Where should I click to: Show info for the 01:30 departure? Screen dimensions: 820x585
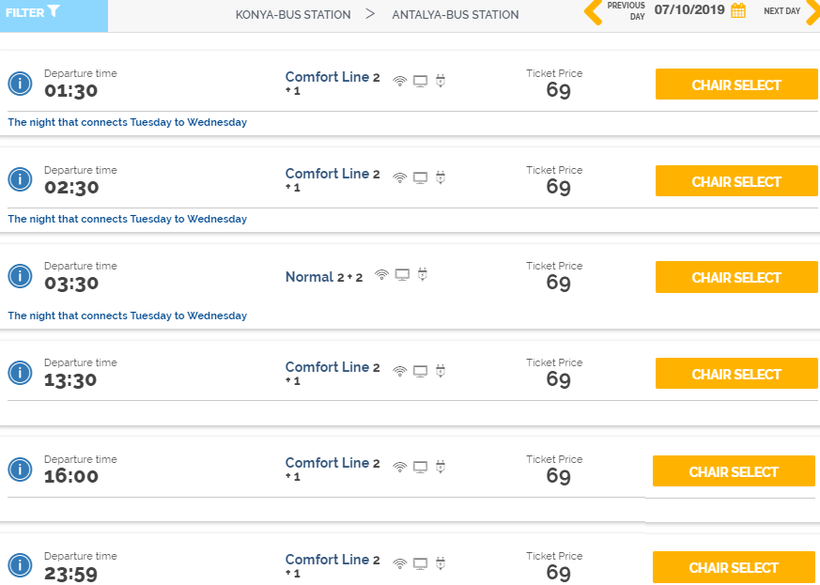tap(20, 84)
